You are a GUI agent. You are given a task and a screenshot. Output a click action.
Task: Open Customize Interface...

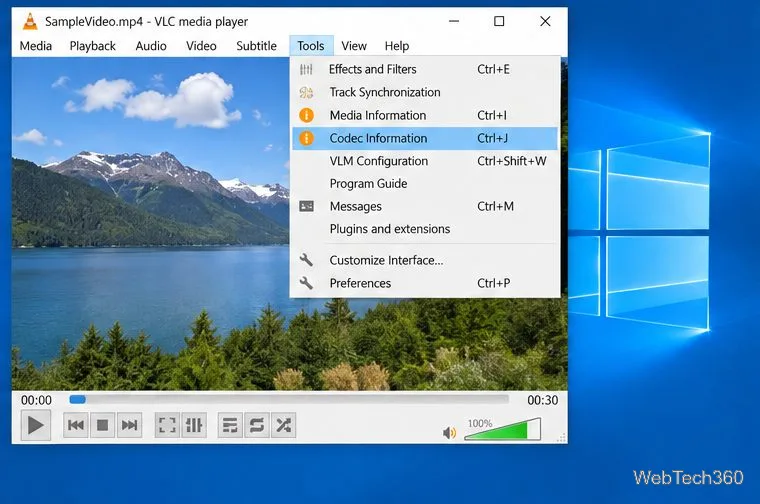pos(425,260)
